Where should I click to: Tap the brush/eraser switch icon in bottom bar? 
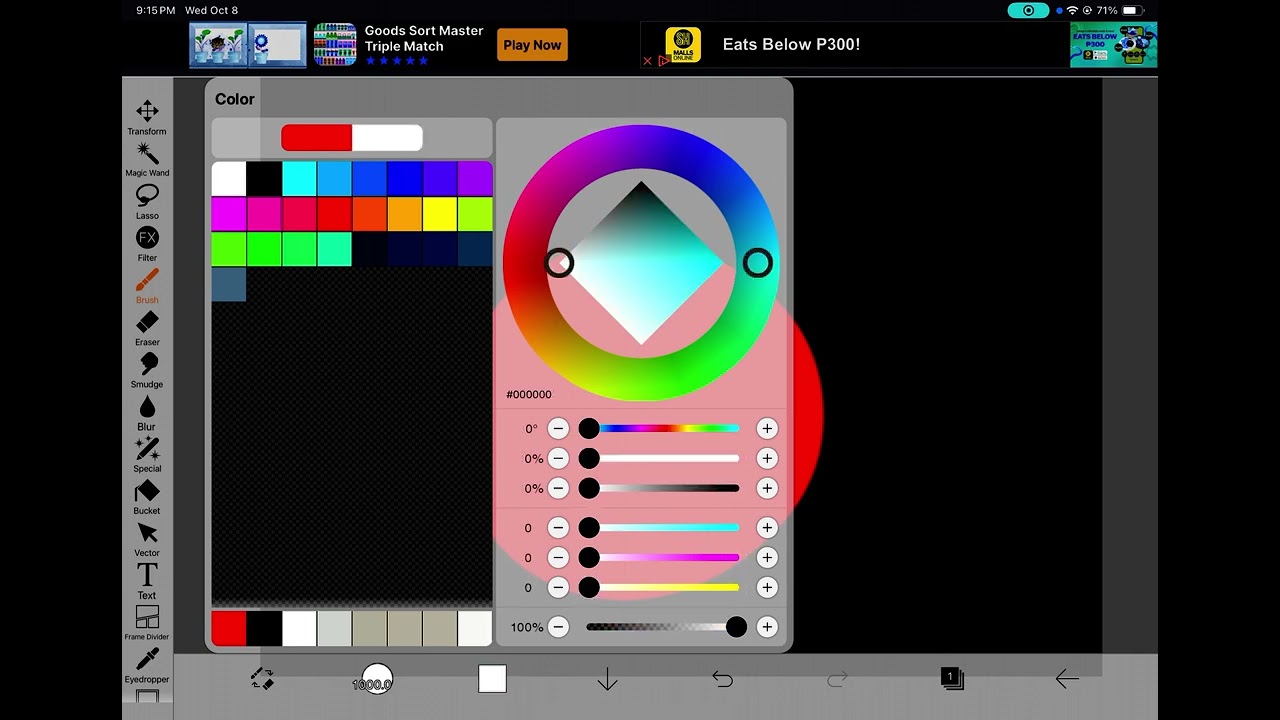(262, 679)
